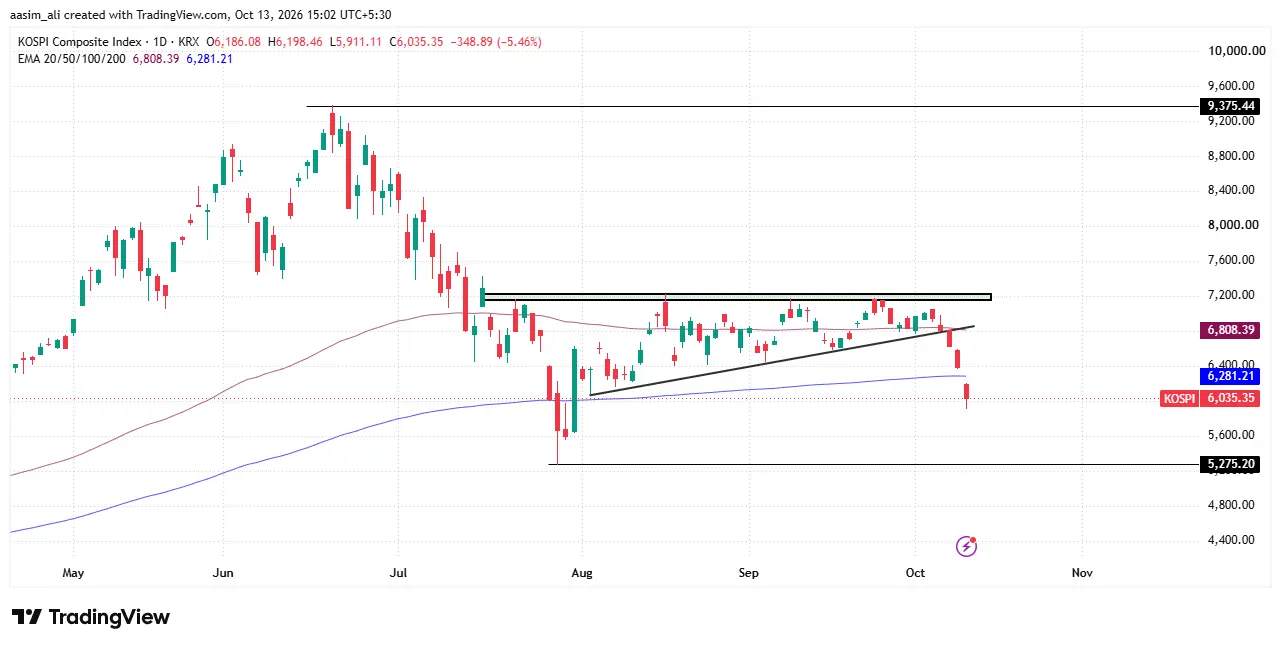Click the maroon 6,808.39 axis price tag
The image size is (1281, 647).
click(1228, 329)
